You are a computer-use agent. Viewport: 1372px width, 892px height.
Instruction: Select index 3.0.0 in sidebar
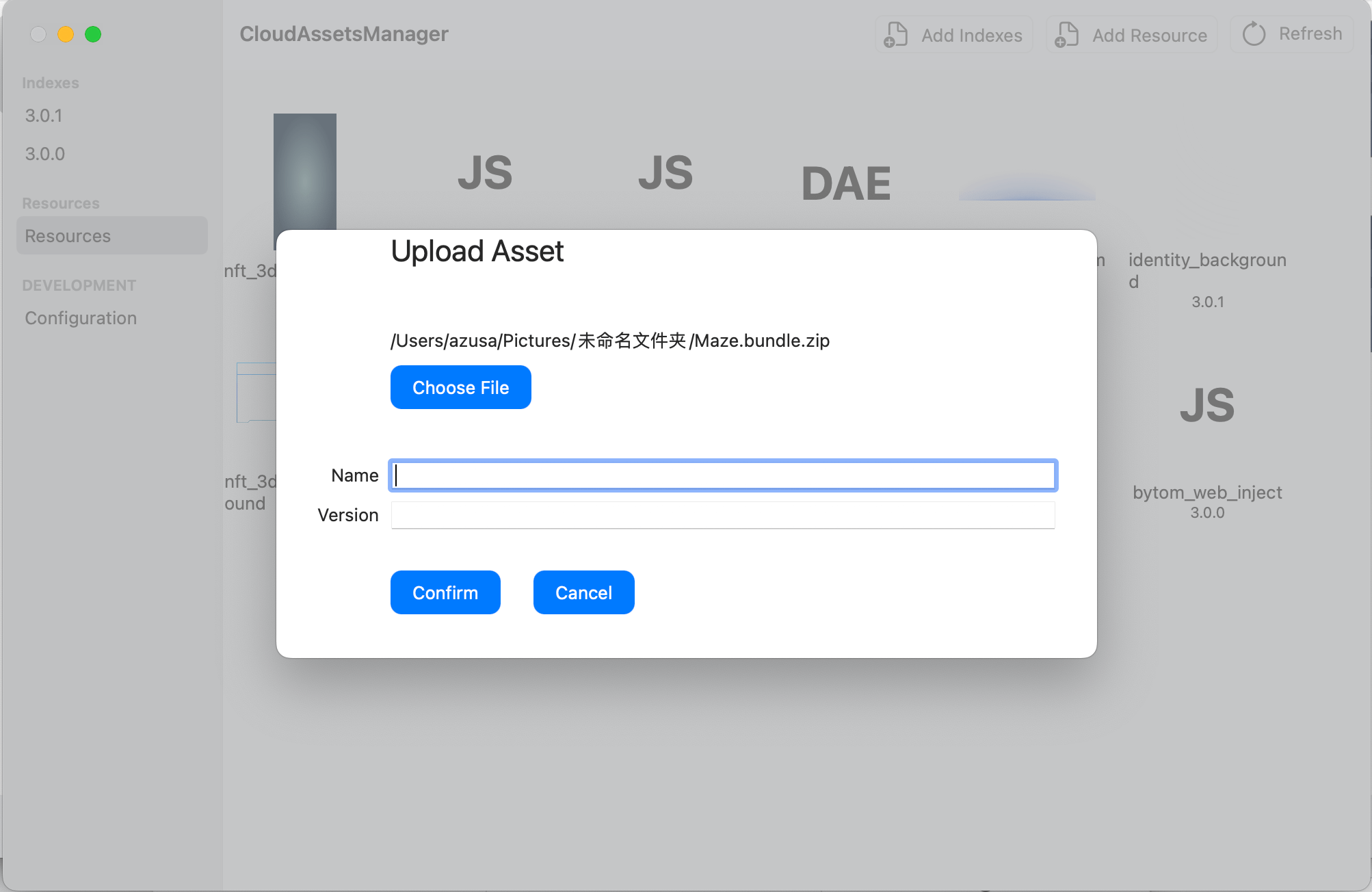pos(45,154)
